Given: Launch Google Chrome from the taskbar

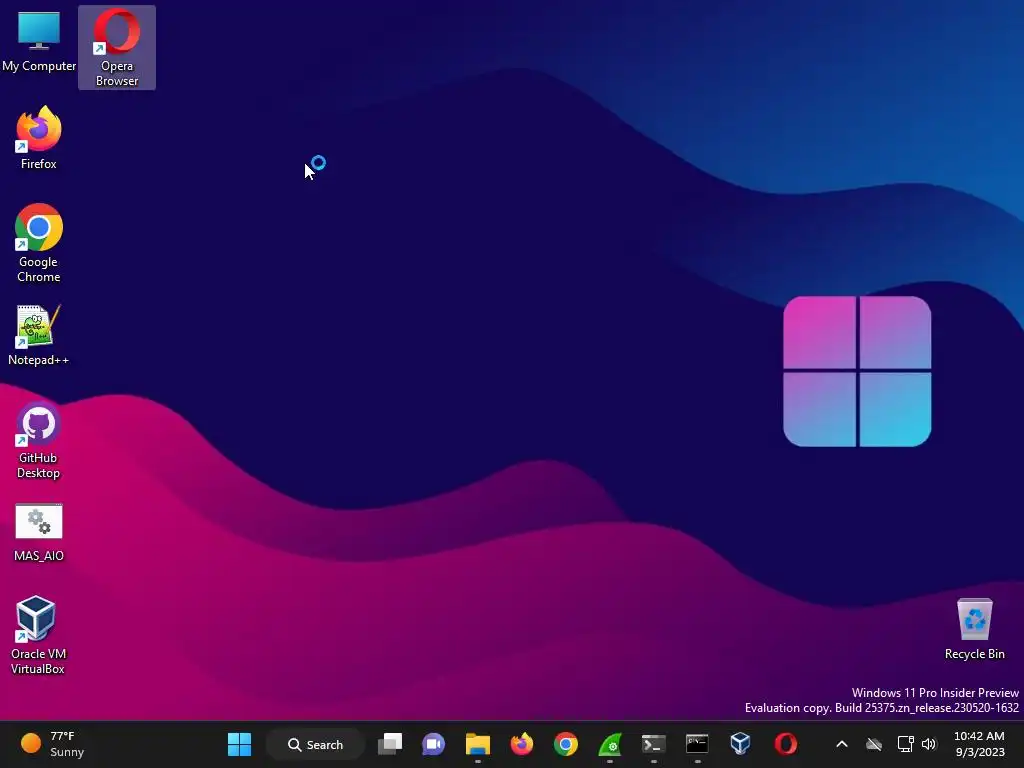Looking at the screenshot, I should [x=566, y=744].
